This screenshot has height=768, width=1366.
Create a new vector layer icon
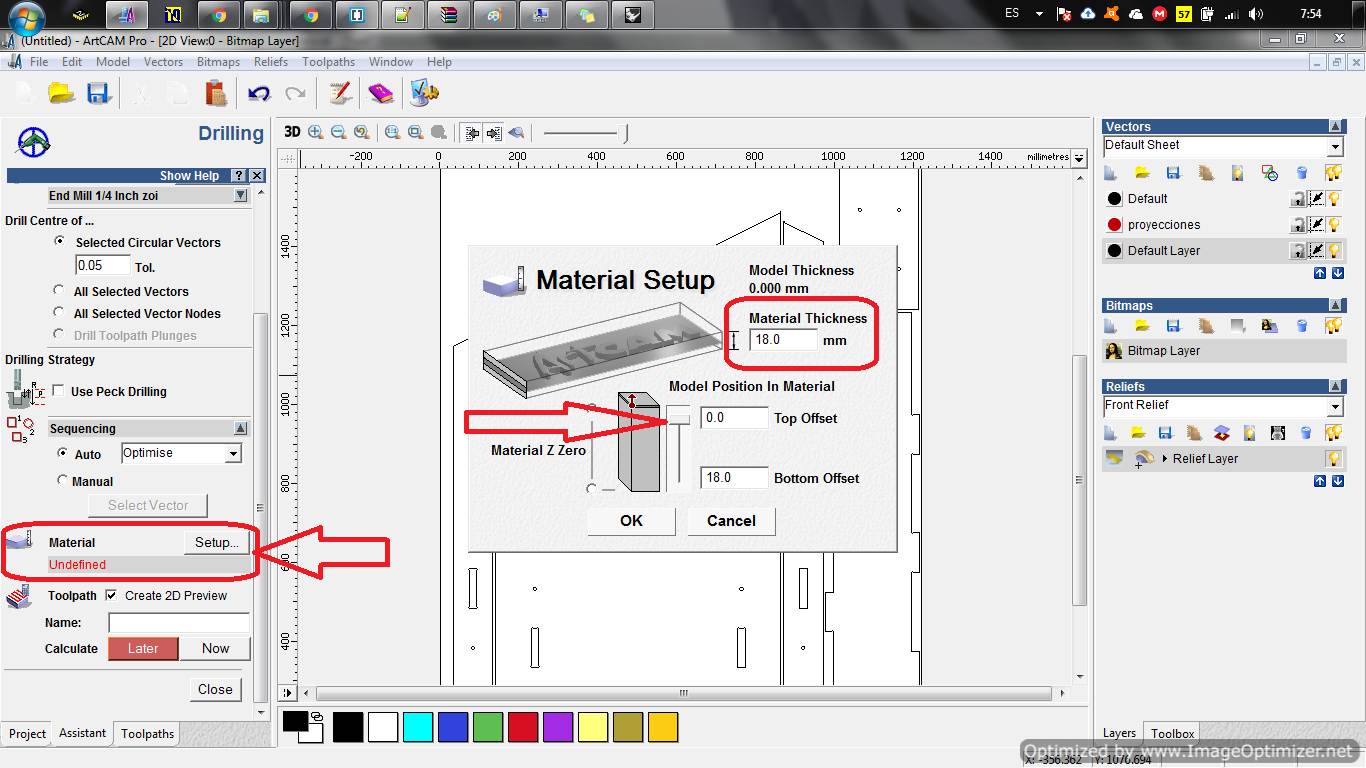point(1111,173)
